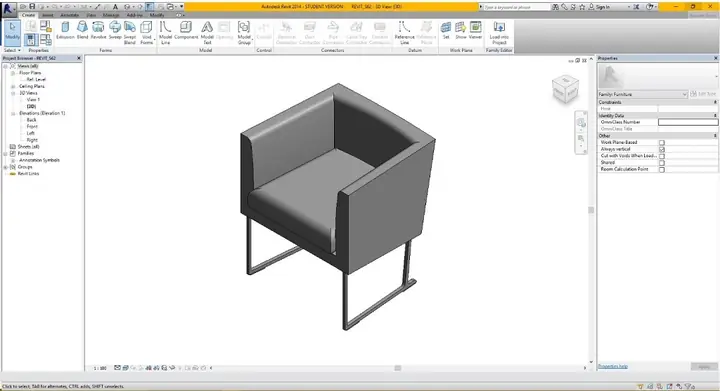Open the steering wheel on navigation bar

[581, 123]
